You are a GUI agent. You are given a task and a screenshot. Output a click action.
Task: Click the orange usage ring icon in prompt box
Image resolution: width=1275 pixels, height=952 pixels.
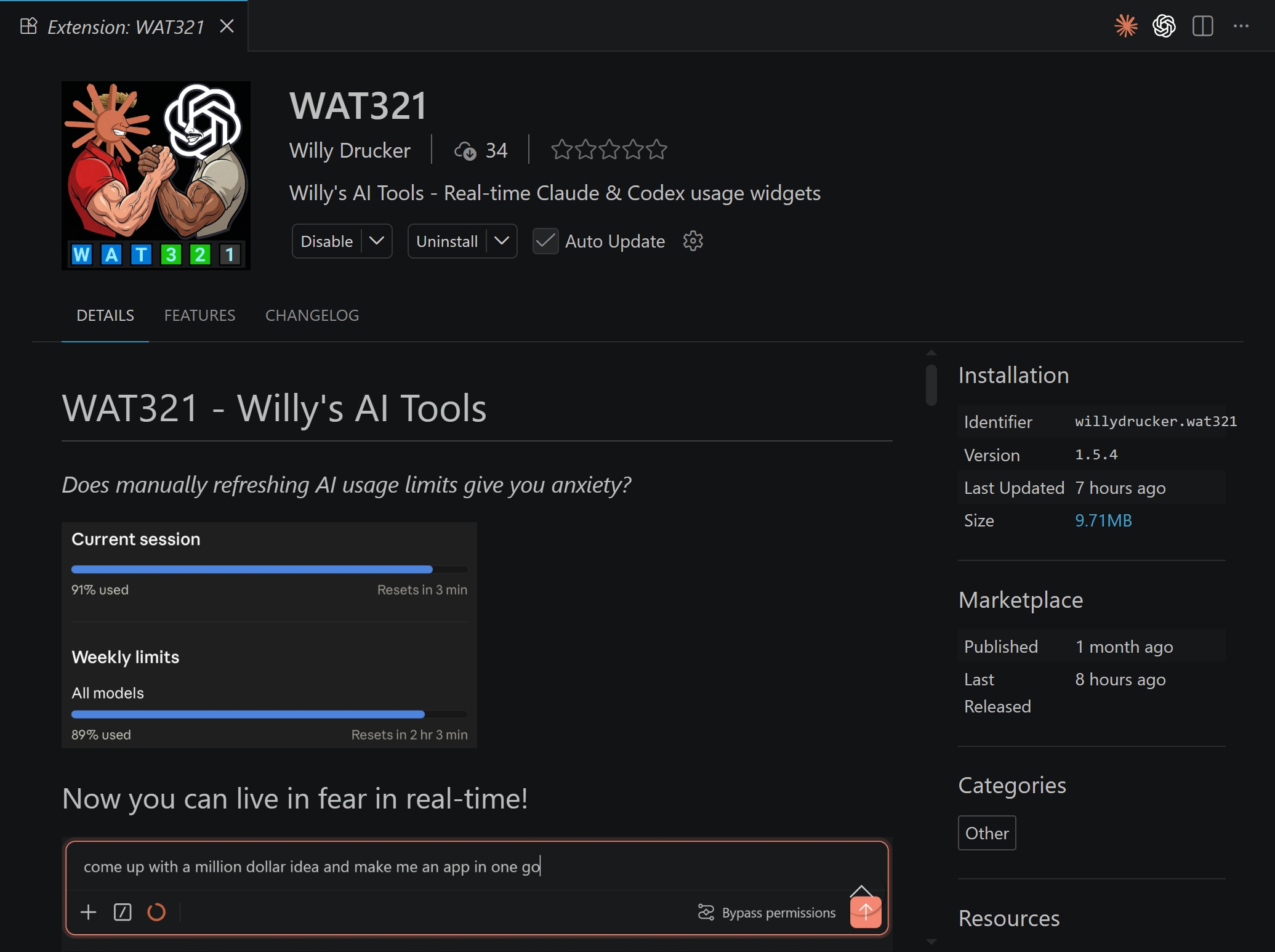coord(156,912)
